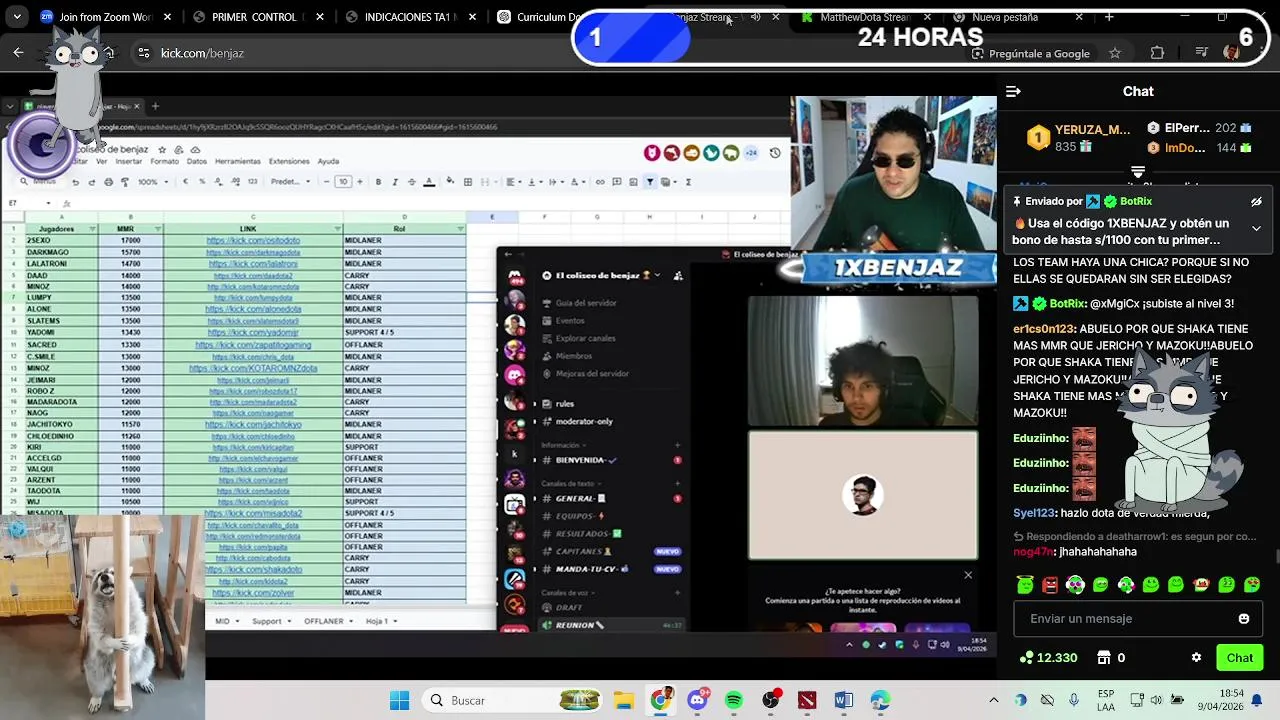The height and width of the screenshot is (720, 1280).
Task: Switch to PRIMER CONTROL tab
Action: [x=256, y=17]
